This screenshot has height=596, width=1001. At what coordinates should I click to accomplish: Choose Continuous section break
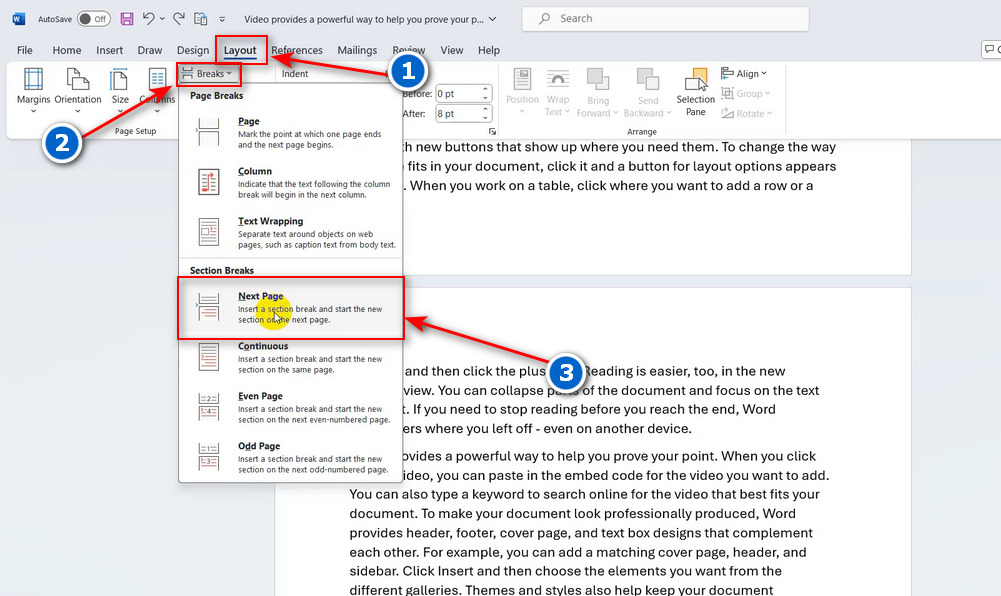(291, 358)
